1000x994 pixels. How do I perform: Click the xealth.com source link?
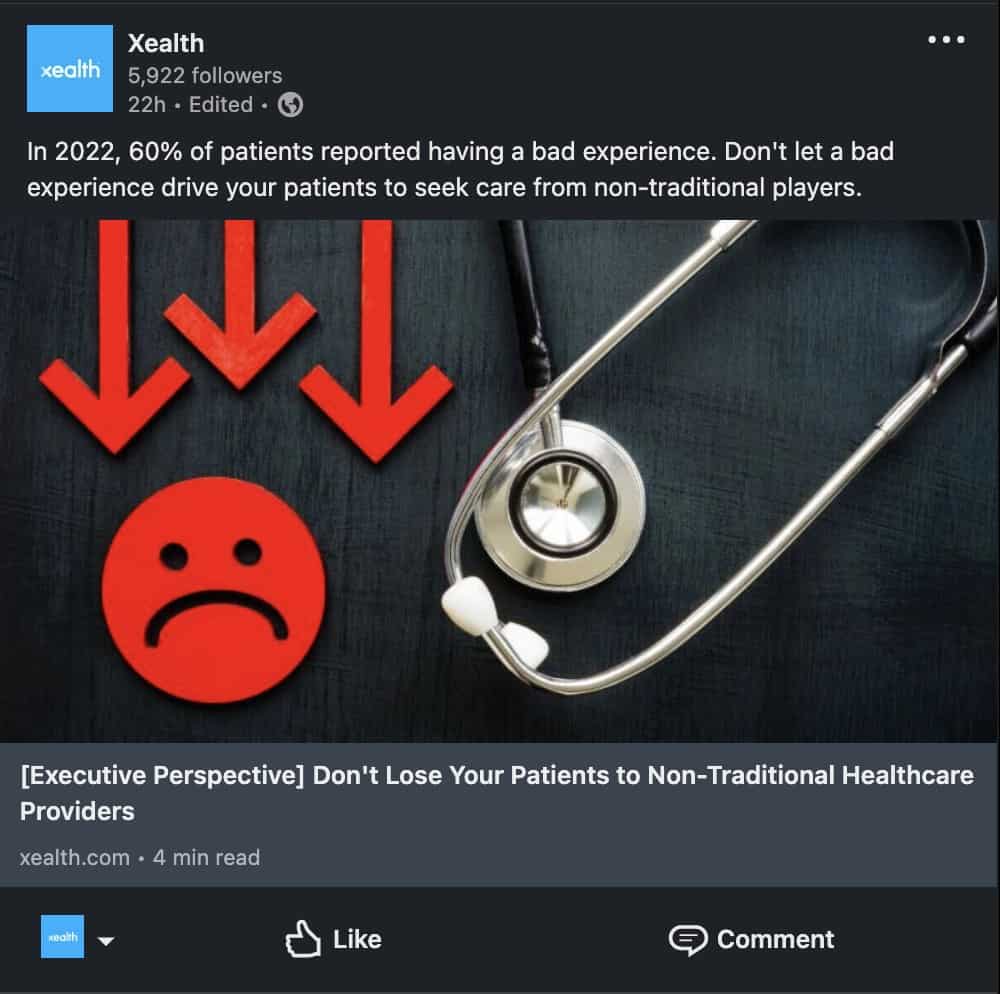[x=75, y=858]
